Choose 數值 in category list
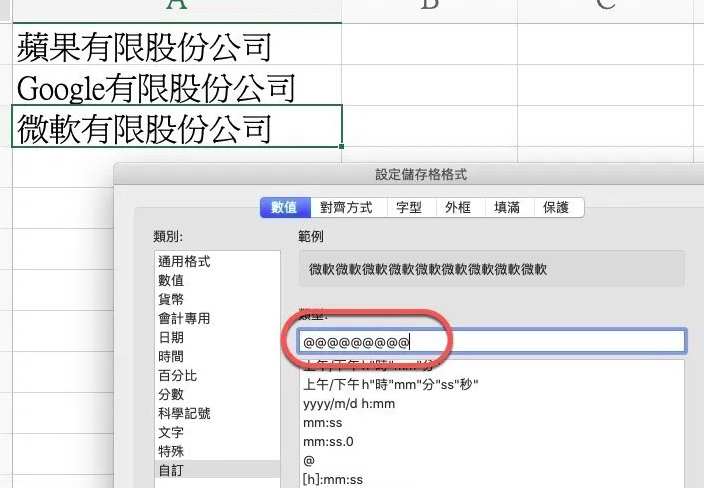Screen dimensions: 704x488 pos(217,280)
